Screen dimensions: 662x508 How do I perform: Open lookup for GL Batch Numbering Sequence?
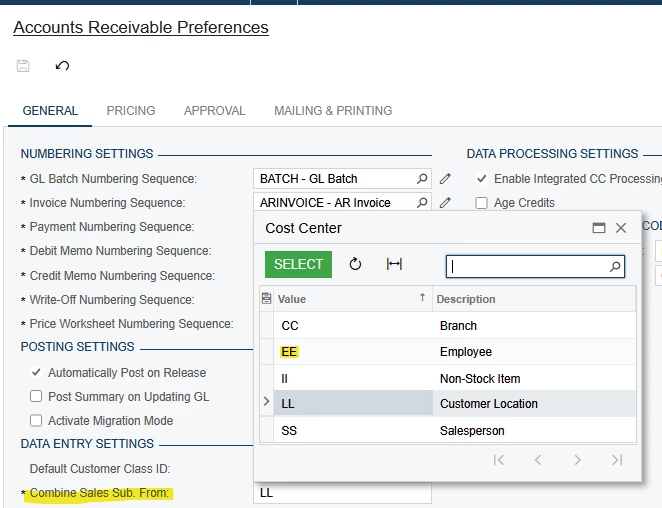pyautogui.click(x=422, y=179)
